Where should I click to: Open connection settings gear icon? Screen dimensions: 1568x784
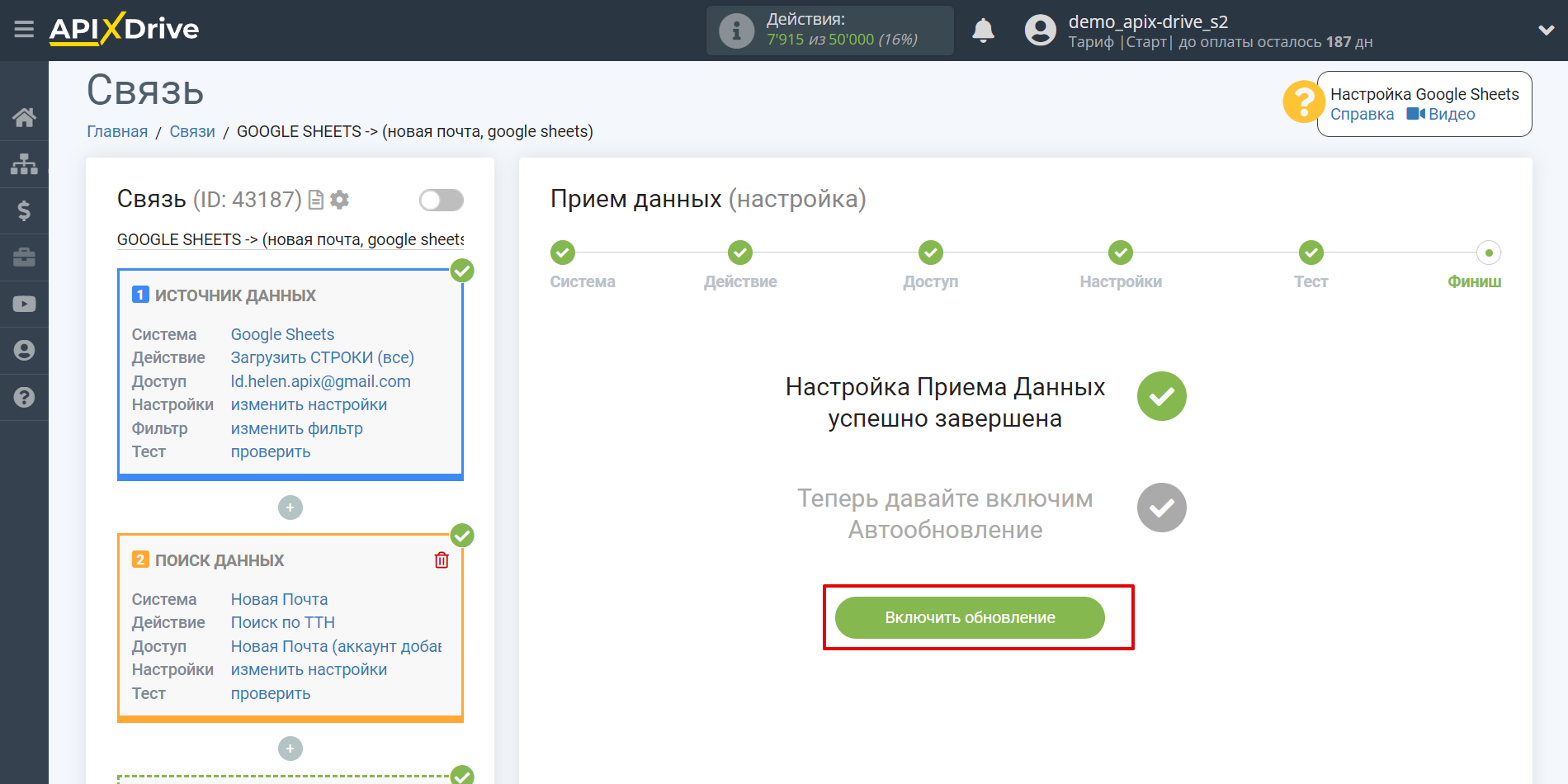pyautogui.click(x=339, y=200)
